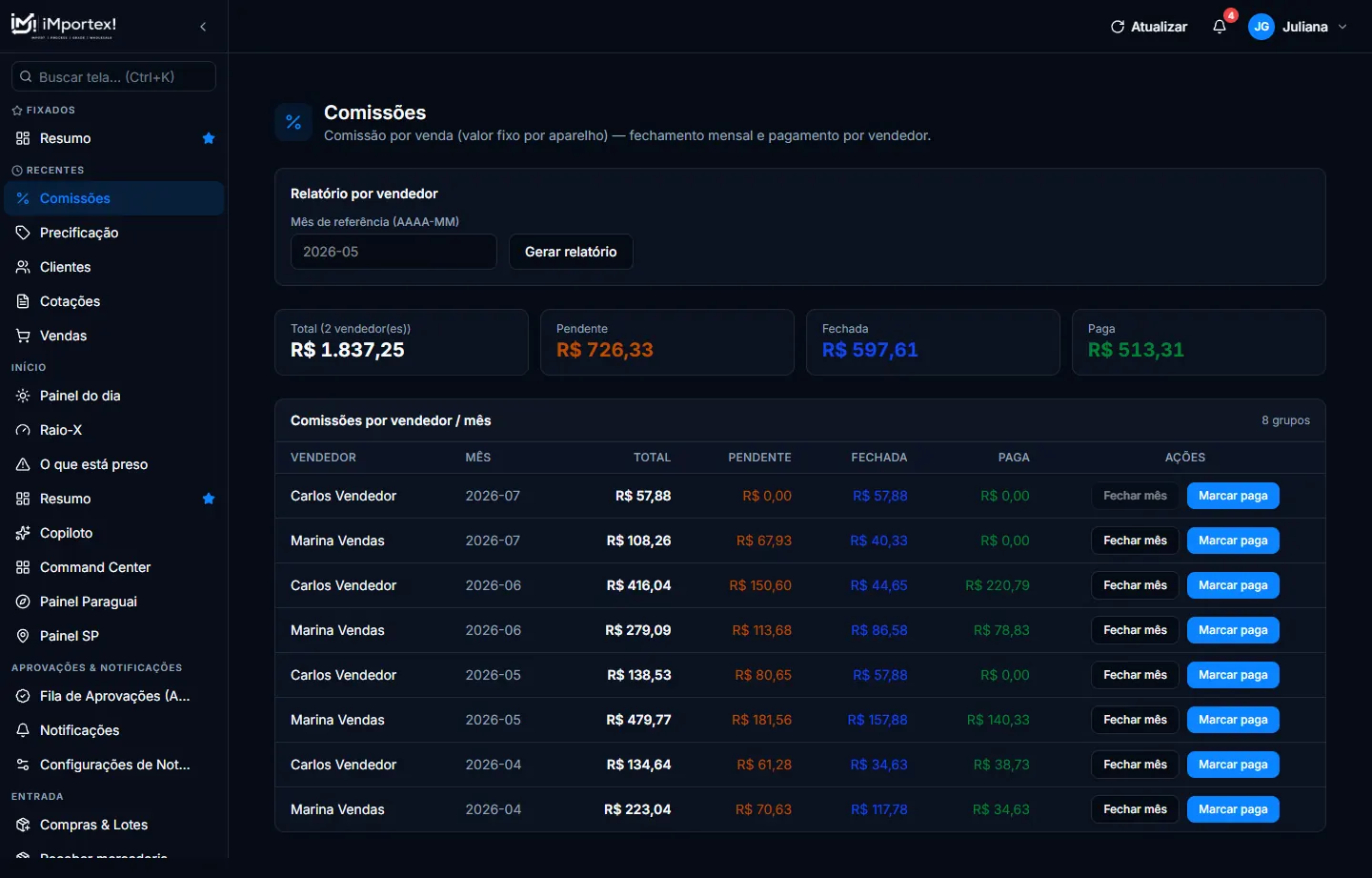Click the warning icon for O que está preso
Image resolution: width=1372 pixels, height=878 pixels.
23,464
